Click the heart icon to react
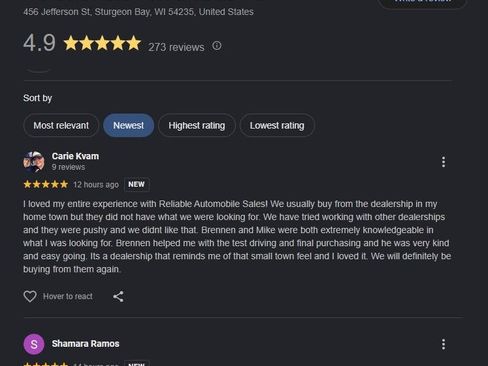The height and width of the screenshot is (366, 488). click(30, 296)
